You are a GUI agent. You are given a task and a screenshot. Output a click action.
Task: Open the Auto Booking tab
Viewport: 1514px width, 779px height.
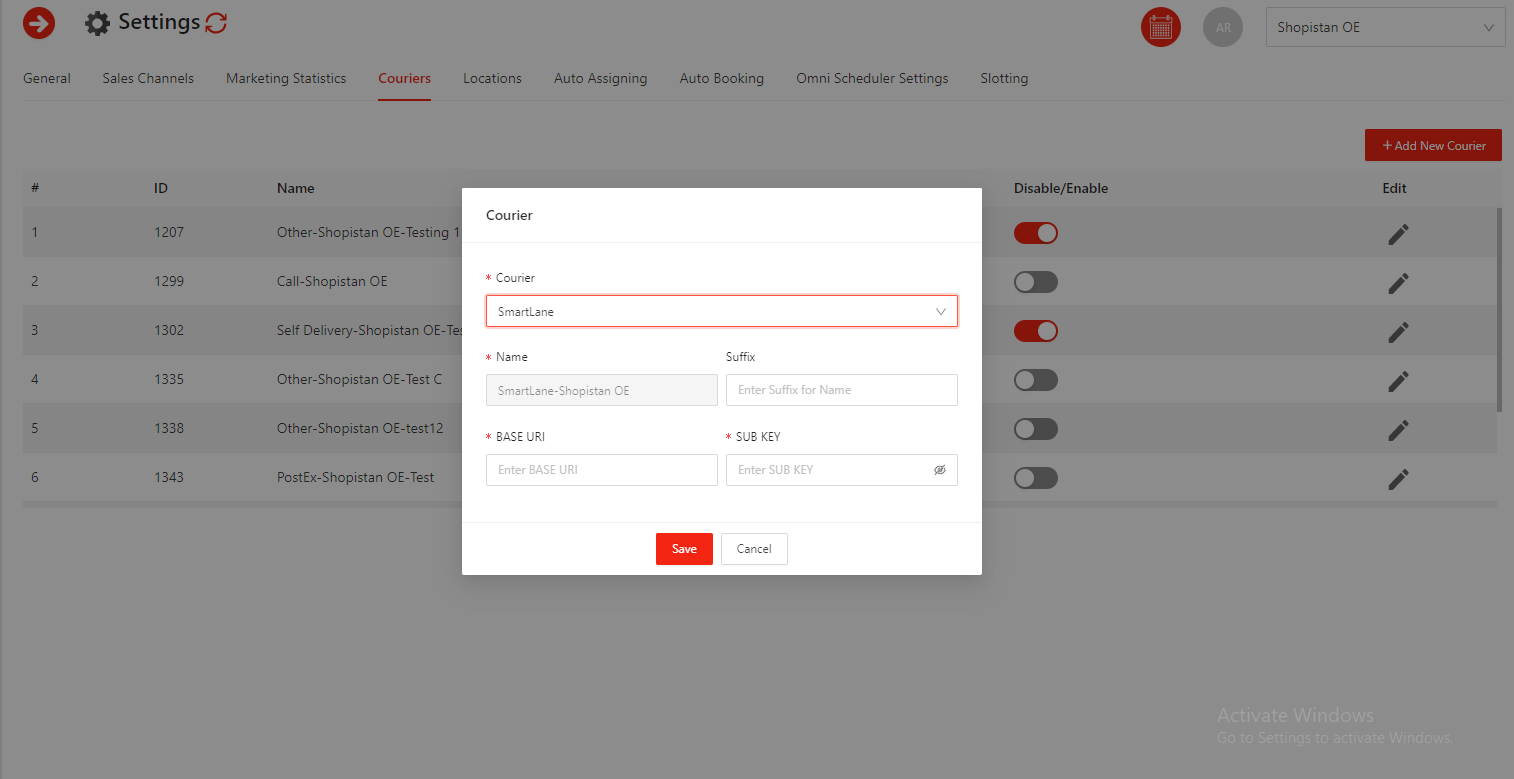click(721, 78)
